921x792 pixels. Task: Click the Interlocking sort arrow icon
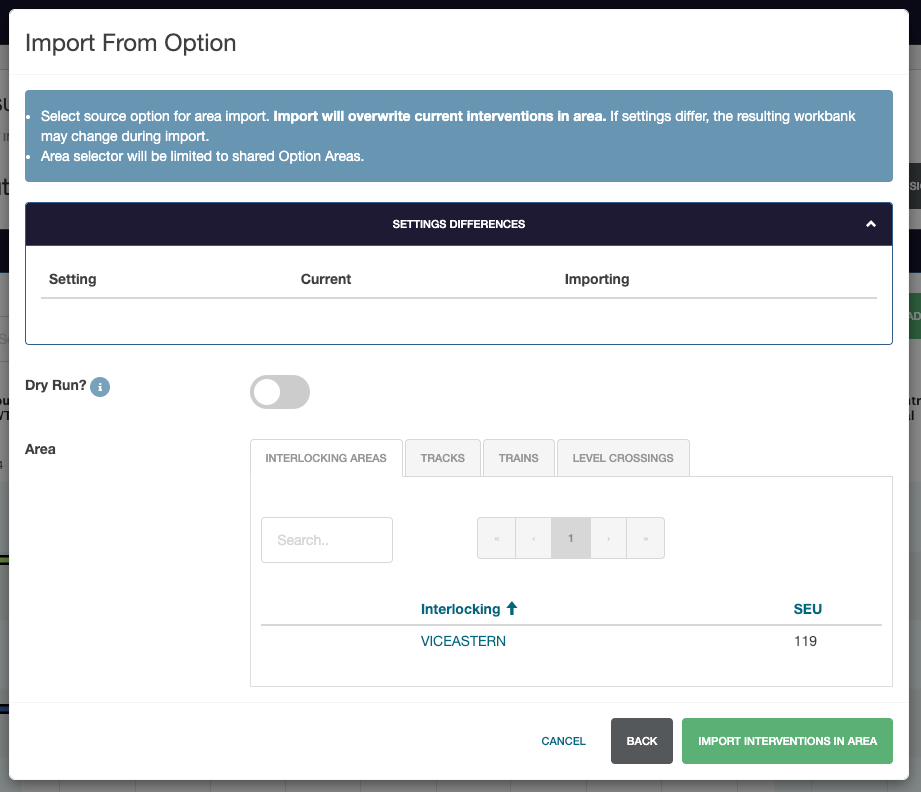coord(512,608)
